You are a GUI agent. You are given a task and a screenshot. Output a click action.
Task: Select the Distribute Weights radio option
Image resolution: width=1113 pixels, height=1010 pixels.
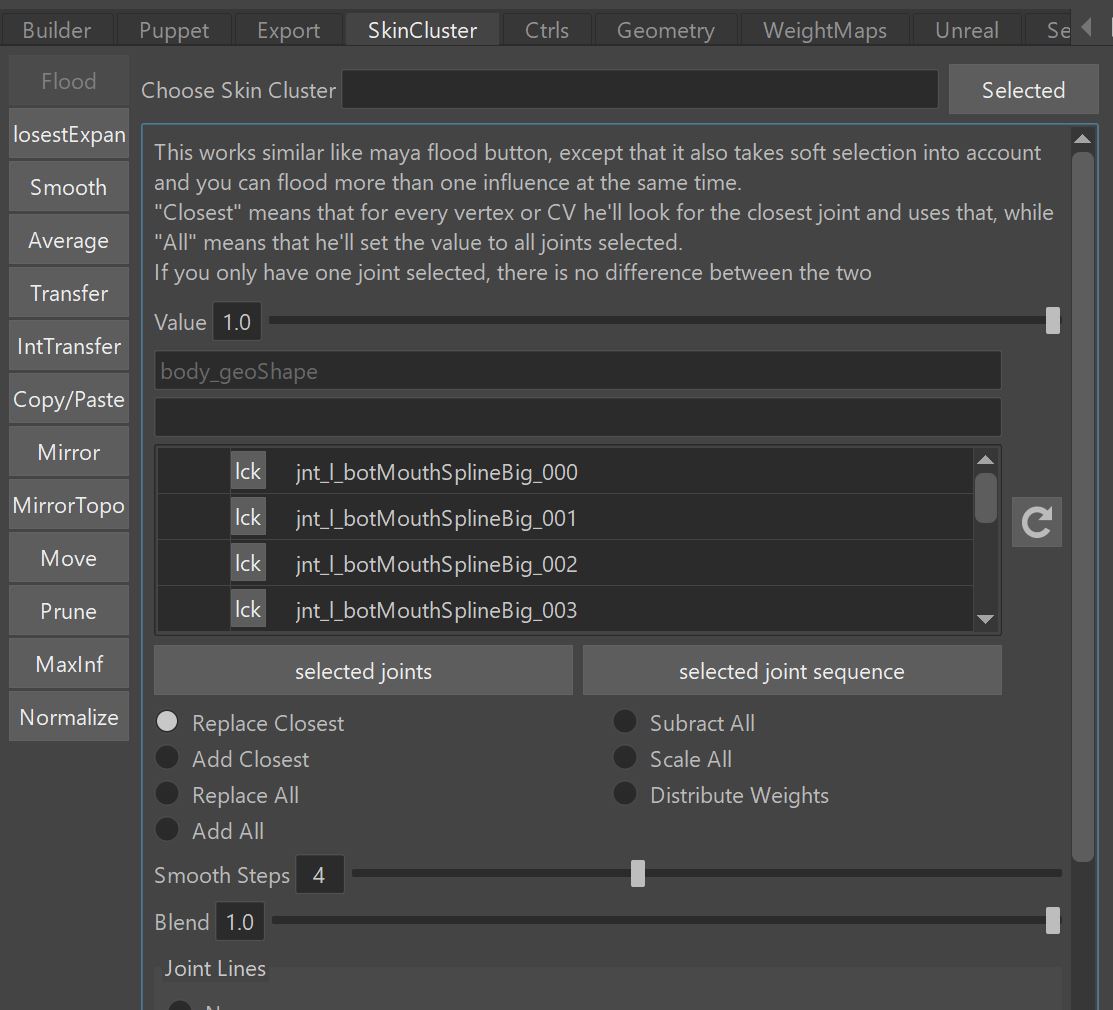(625, 793)
